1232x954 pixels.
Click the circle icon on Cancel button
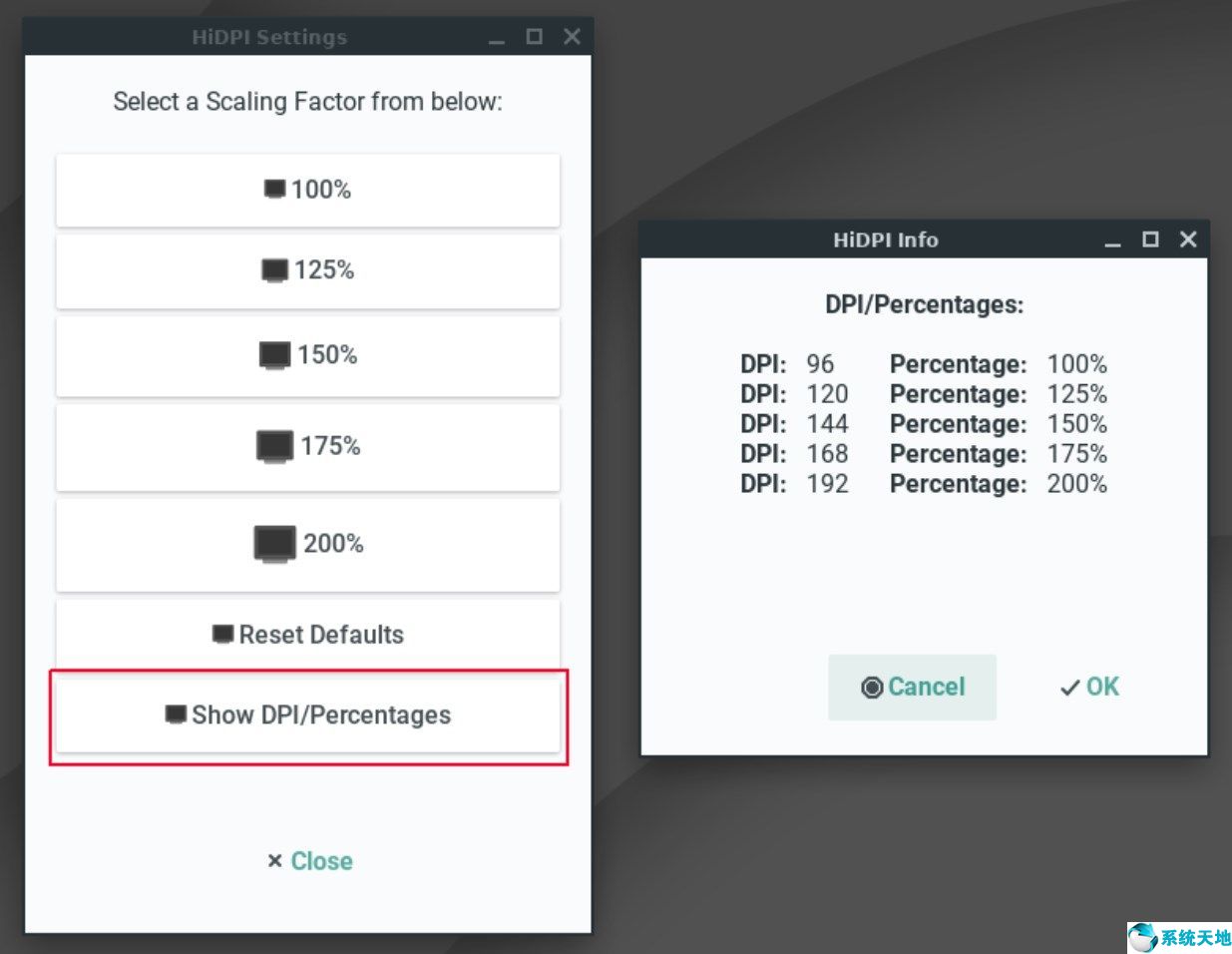[x=872, y=688]
